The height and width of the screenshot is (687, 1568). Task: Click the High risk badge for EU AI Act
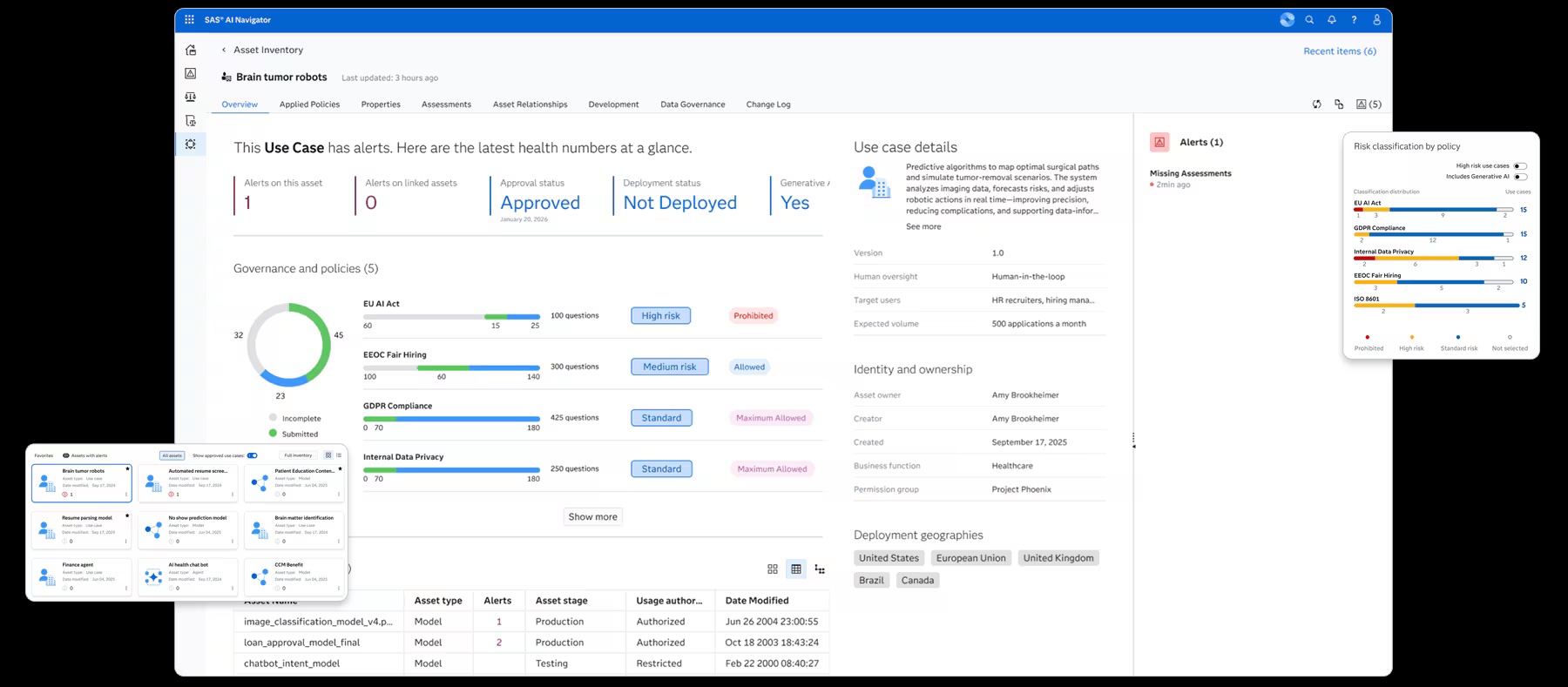click(660, 316)
